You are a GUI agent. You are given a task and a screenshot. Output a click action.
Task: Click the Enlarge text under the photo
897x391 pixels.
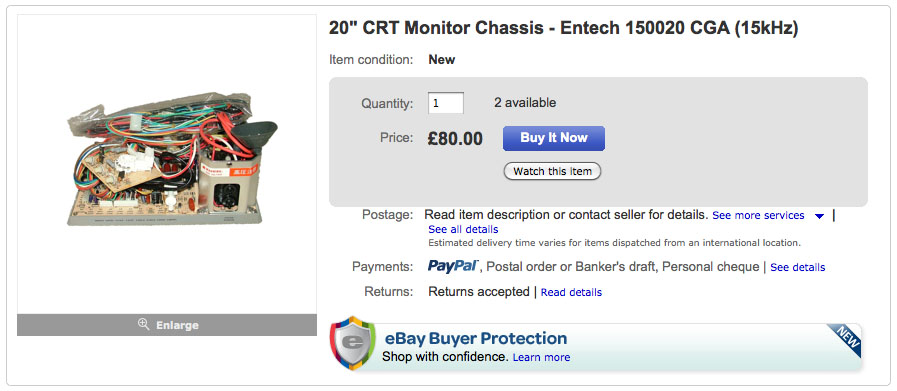click(x=177, y=325)
